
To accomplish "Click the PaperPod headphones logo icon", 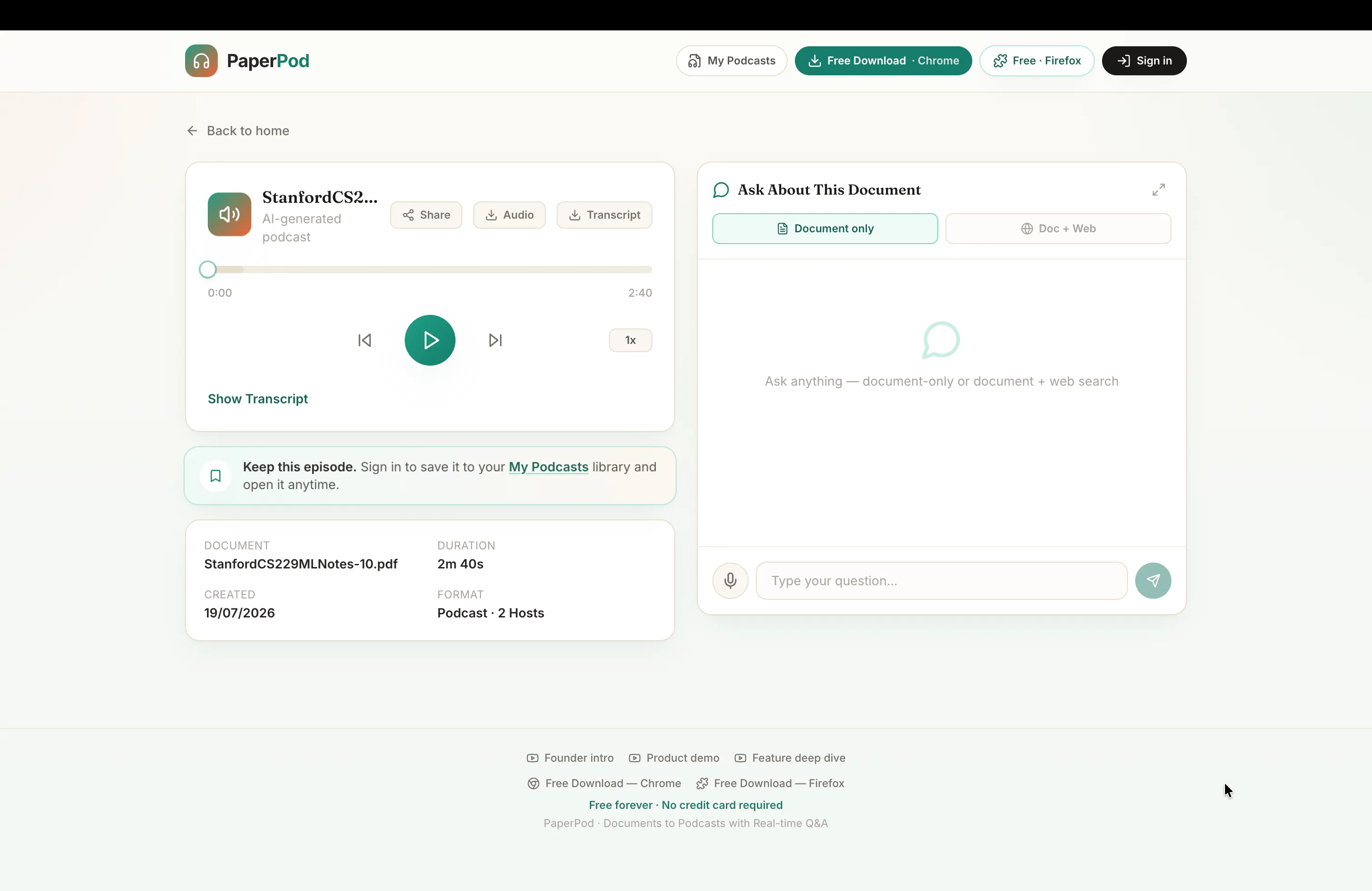I will point(201,60).
